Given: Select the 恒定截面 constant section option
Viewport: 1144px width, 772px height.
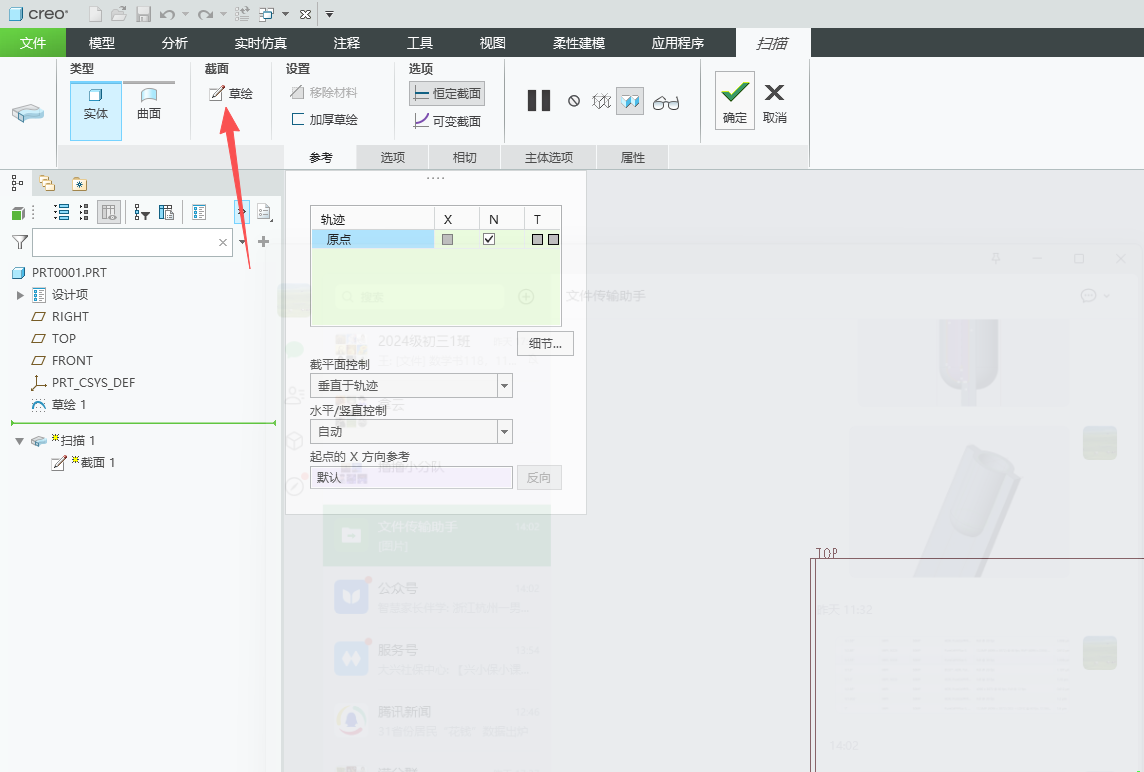Looking at the screenshot, I should click(x=447, y=93).
